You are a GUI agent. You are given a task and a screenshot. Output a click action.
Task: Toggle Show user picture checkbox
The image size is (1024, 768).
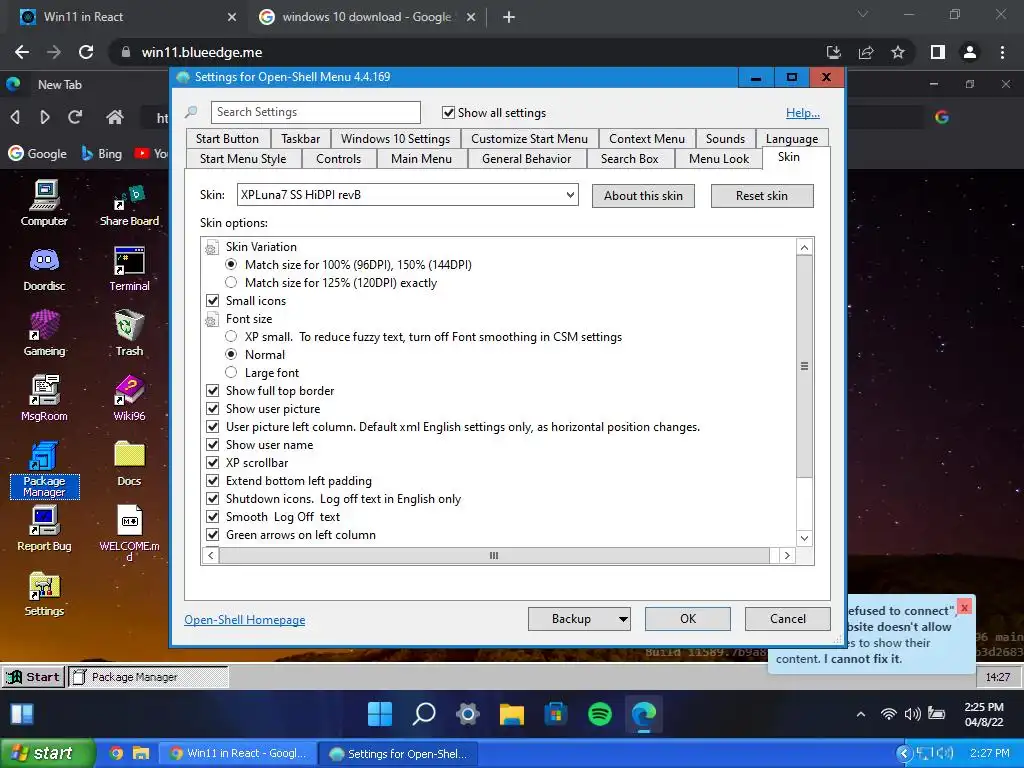pos(212,409)
